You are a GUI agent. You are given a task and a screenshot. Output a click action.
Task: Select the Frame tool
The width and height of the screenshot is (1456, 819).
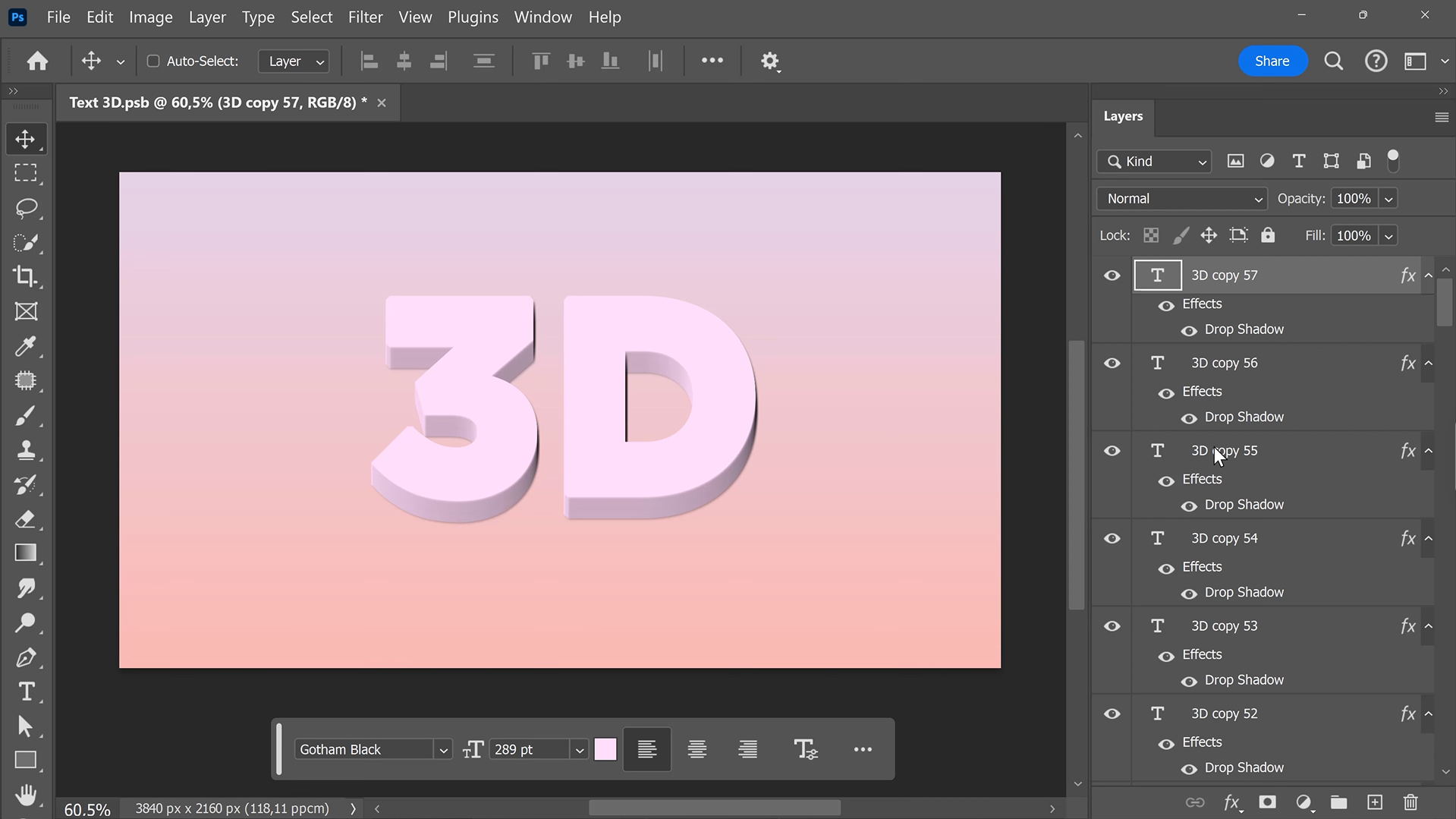[26, 311]
